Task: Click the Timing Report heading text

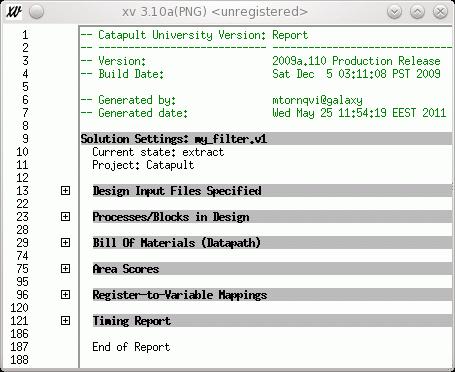Action: [x=132, y=321]
